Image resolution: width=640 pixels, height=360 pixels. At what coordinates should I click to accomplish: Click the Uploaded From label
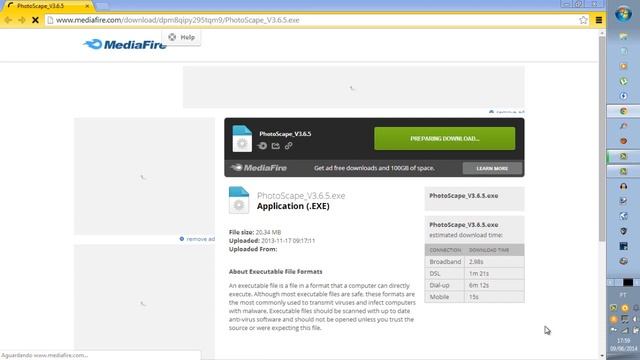pyautogui.click(x=253, y=249)
